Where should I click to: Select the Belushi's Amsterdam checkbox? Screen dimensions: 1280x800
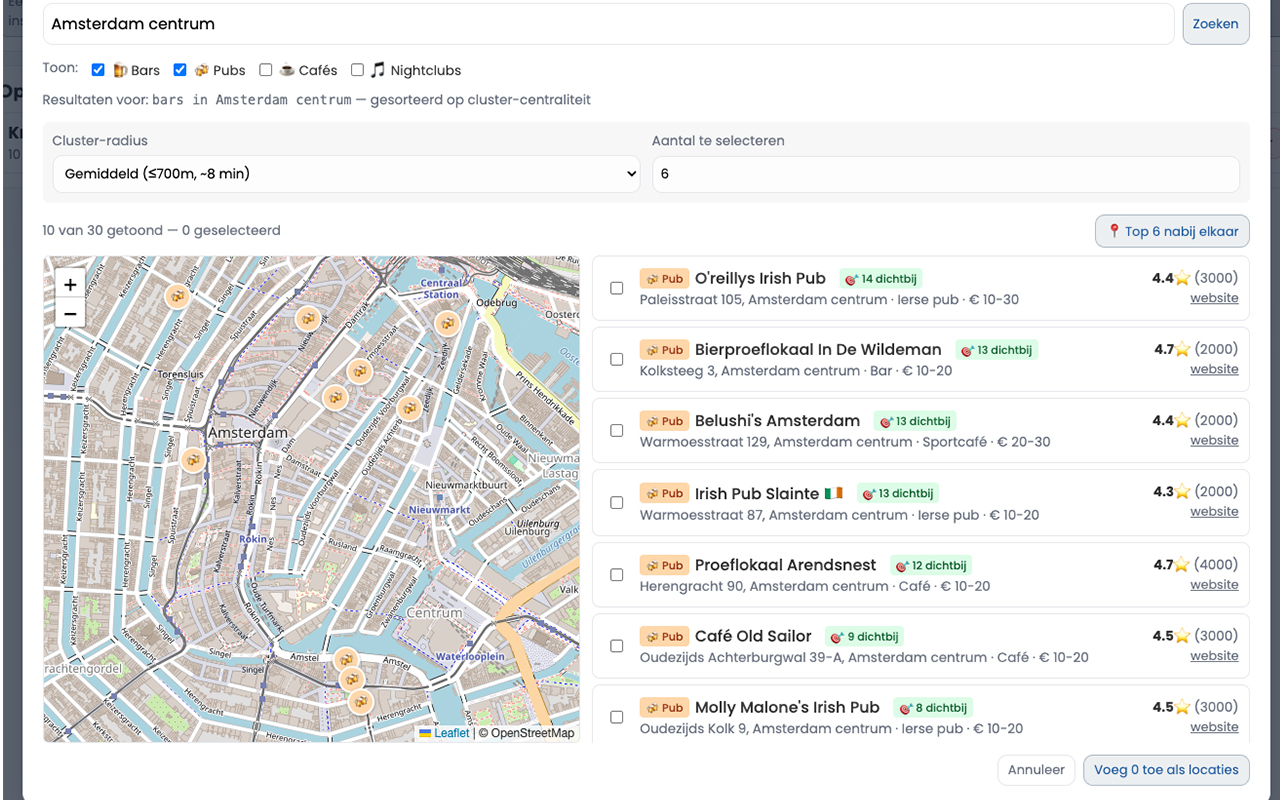[617, 430]
